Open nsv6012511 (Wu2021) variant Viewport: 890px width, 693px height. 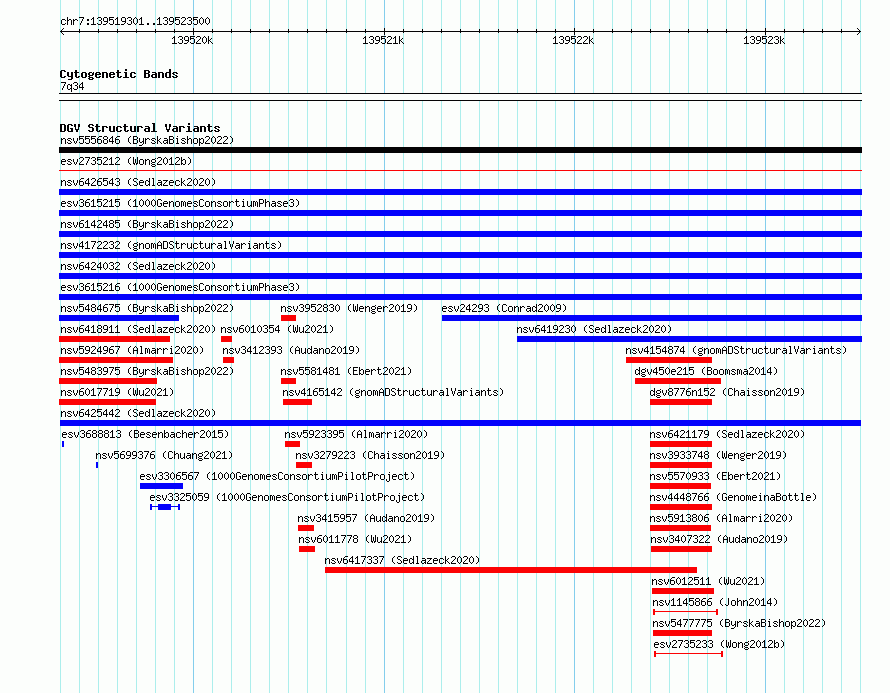708,581
